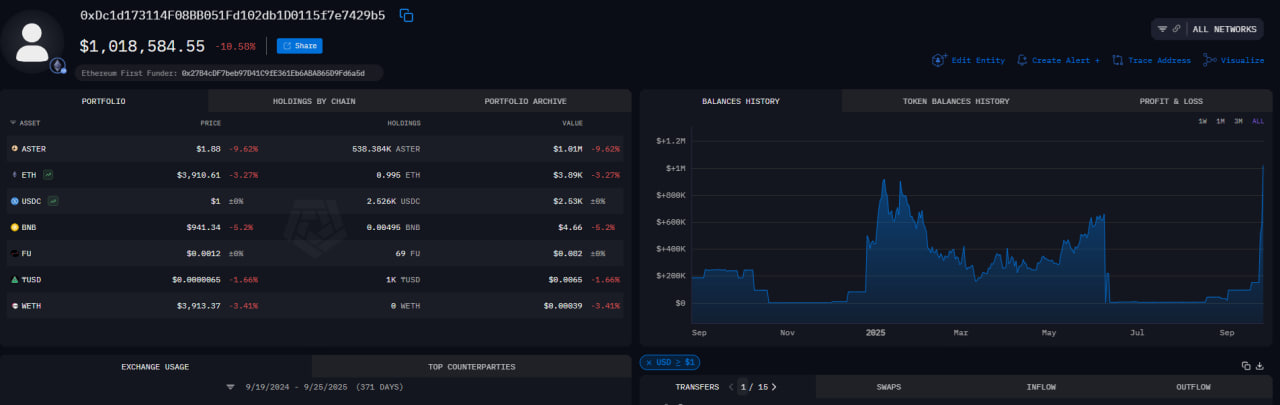1280x405 pixels.
Task: Copy the wallet address using the copy icon
Action: 406,15
